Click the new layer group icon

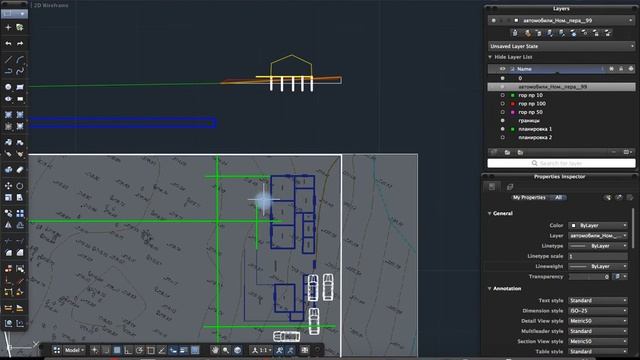[520, 152]
